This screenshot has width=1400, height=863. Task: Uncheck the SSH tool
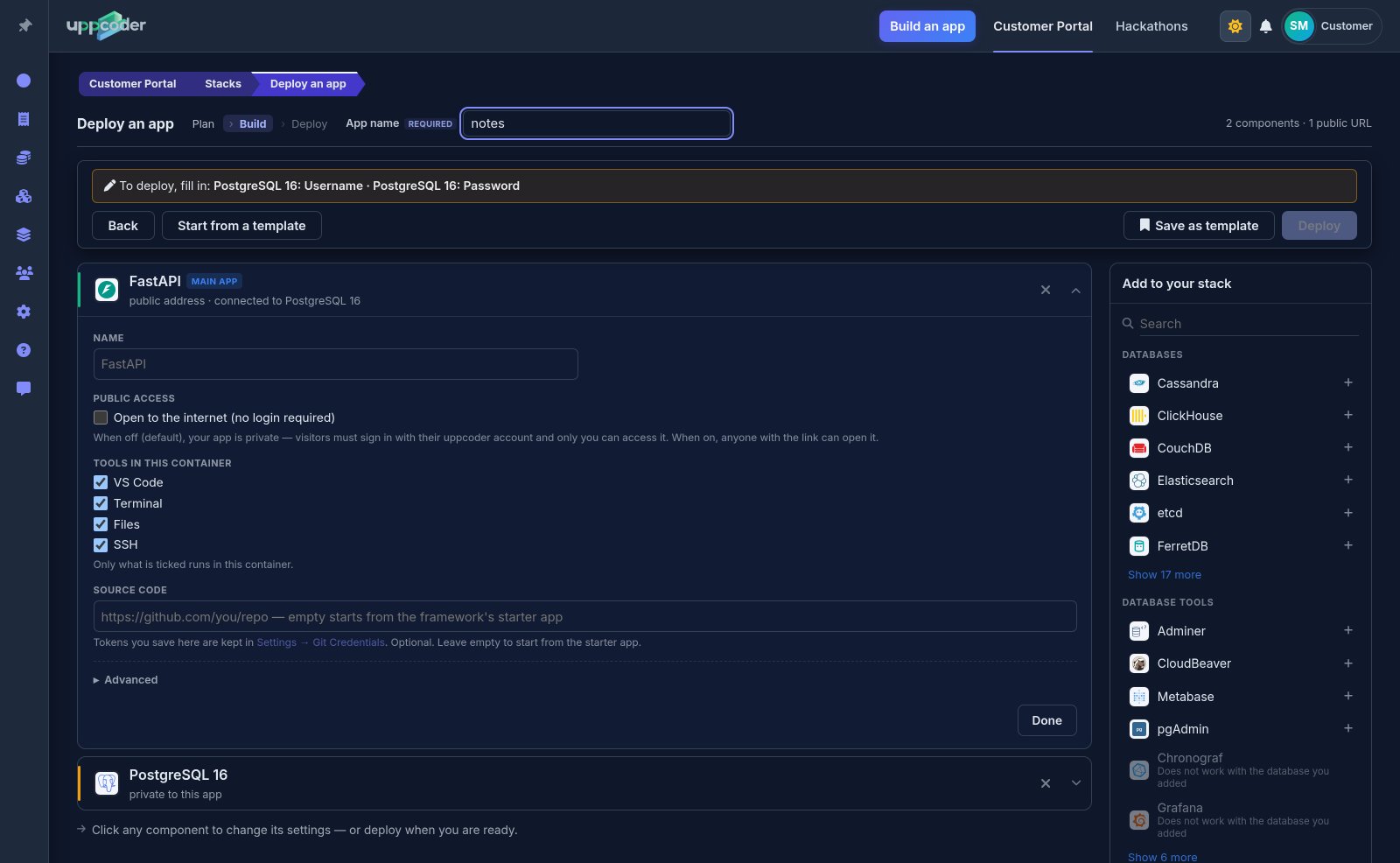[101, 544]
